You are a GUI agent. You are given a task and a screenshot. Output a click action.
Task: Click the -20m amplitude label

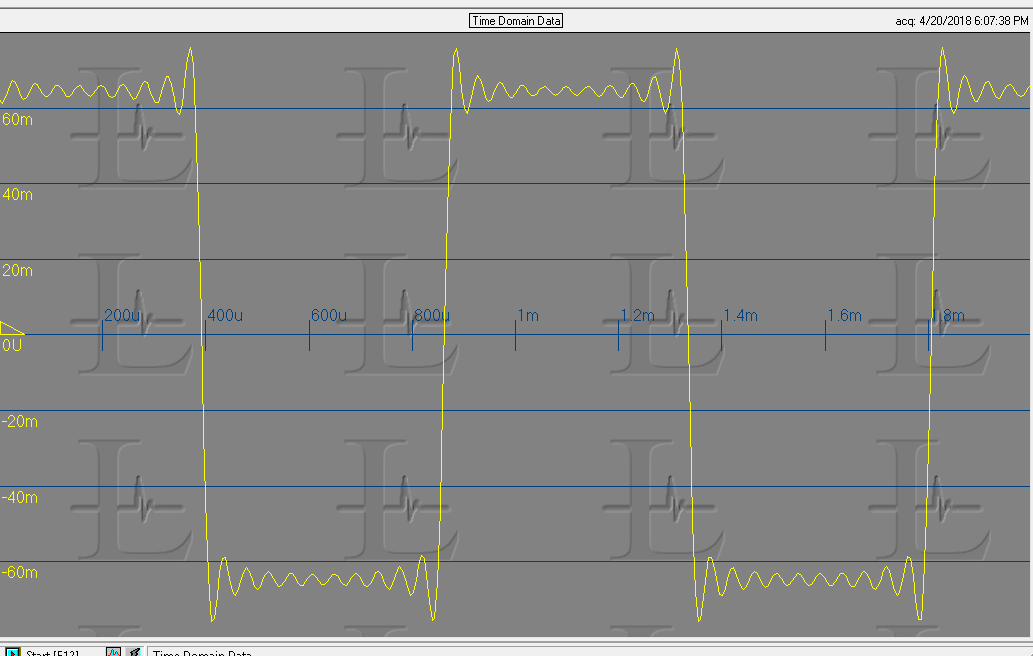coord(20,422)
